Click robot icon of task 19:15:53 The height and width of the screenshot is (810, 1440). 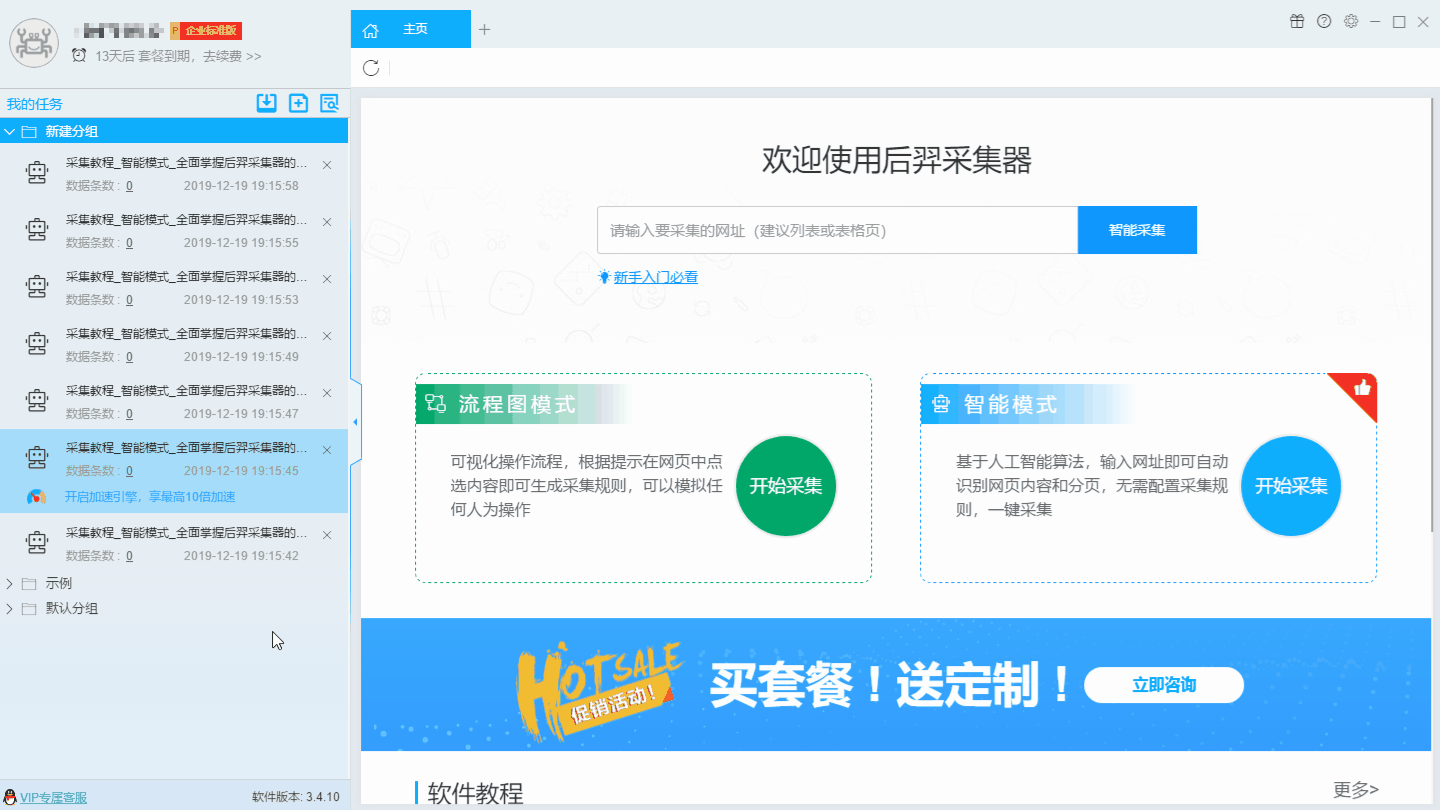pos(37,288)
